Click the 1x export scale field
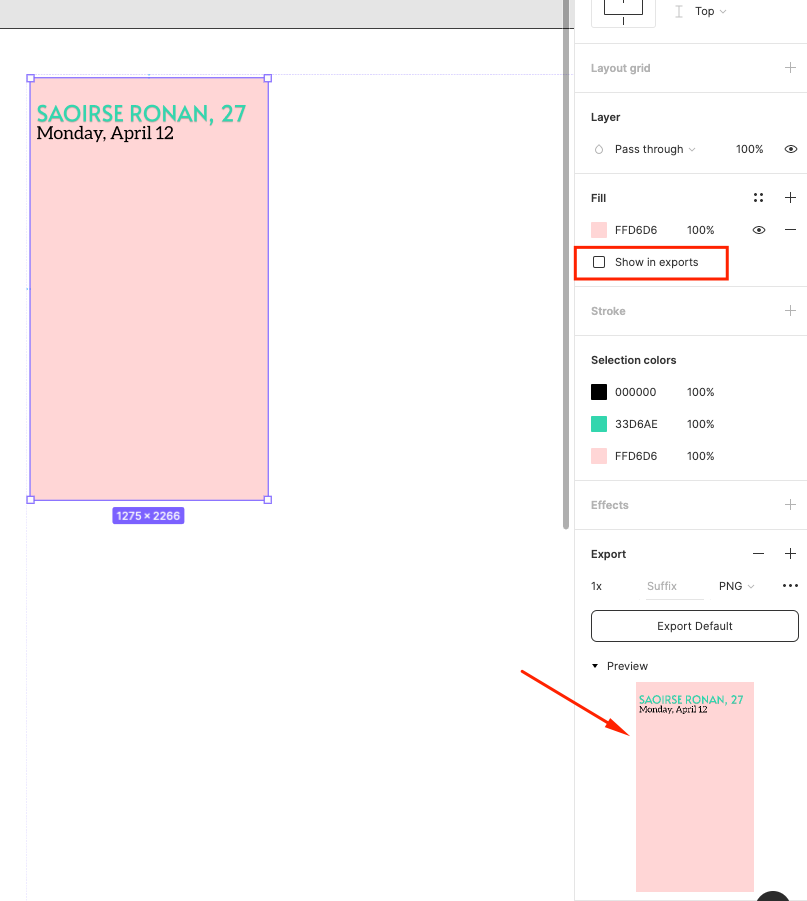Viewport: 807px width, 901px height. 597,586
